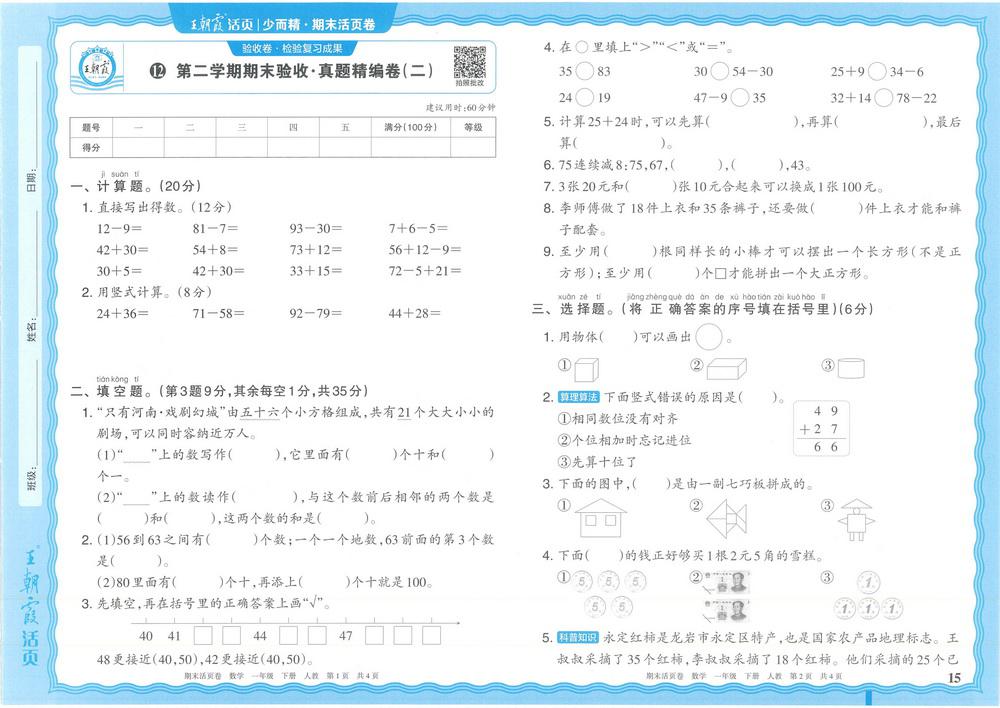Screen dimensions: 1000x708
Task: Click the comparison circle between 24 and 19
Action: [585, 97]
